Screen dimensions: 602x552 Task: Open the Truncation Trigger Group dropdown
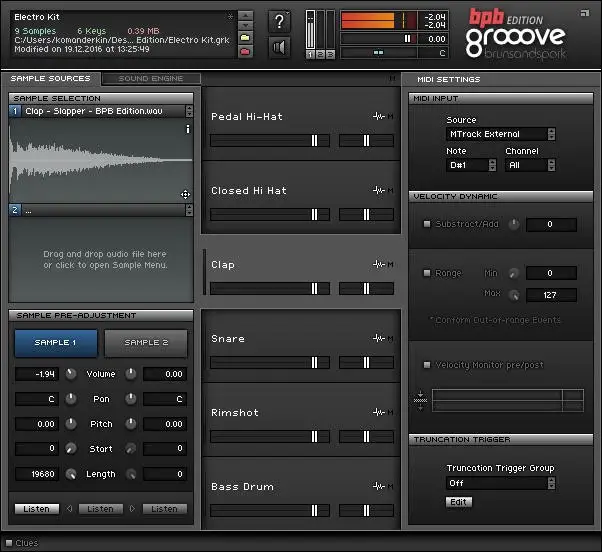click(500, 483)
